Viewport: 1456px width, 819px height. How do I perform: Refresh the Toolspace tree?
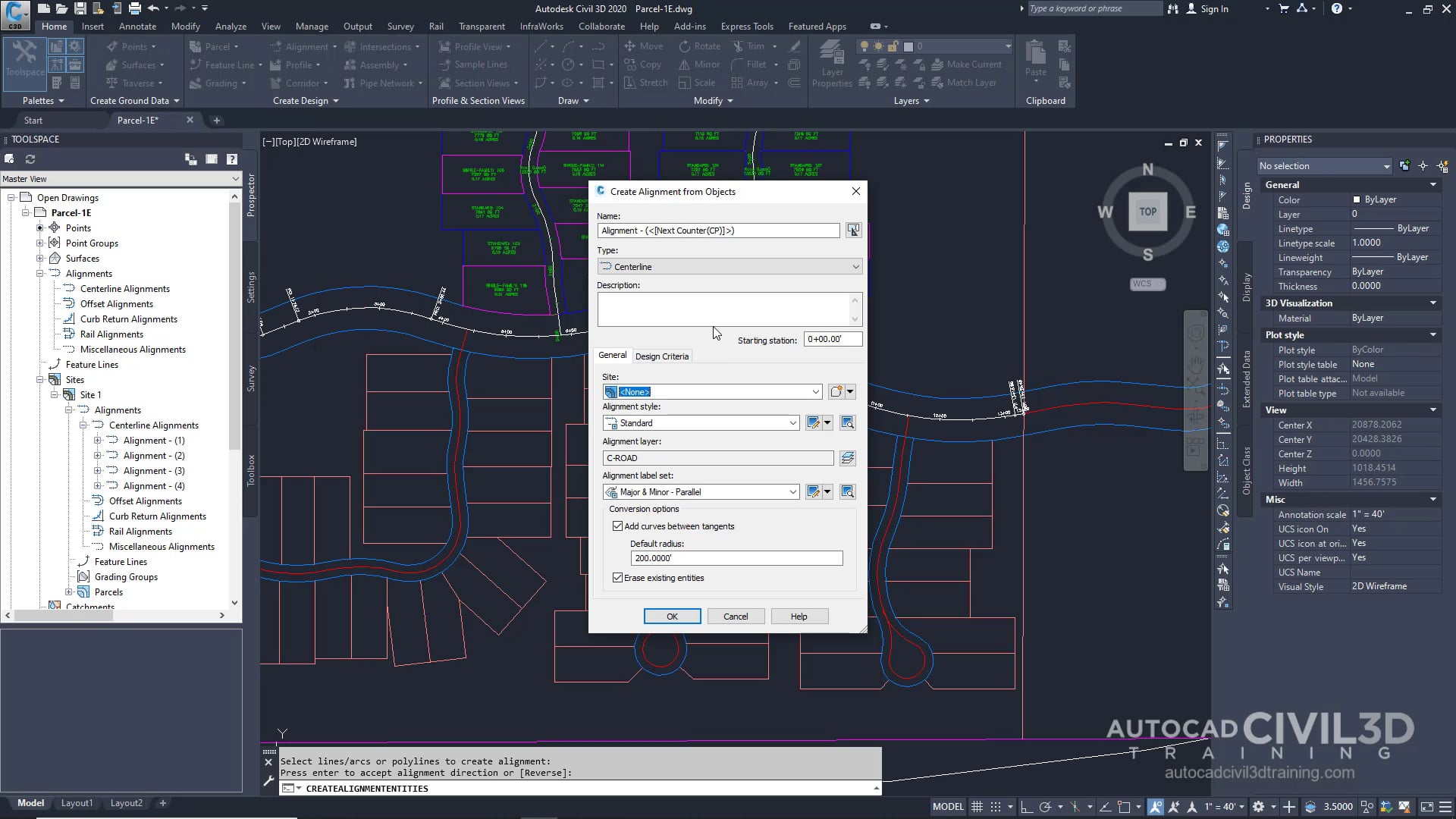point(30,159)
